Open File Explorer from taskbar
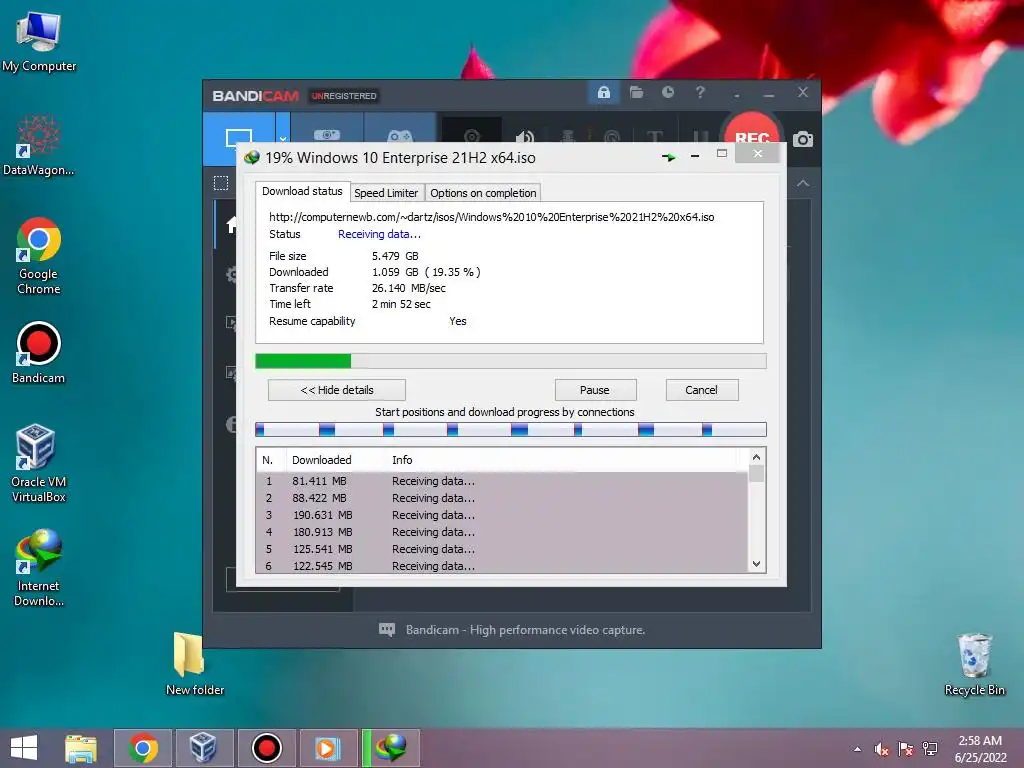The image size is (1024, 768). tap(81, 748)
